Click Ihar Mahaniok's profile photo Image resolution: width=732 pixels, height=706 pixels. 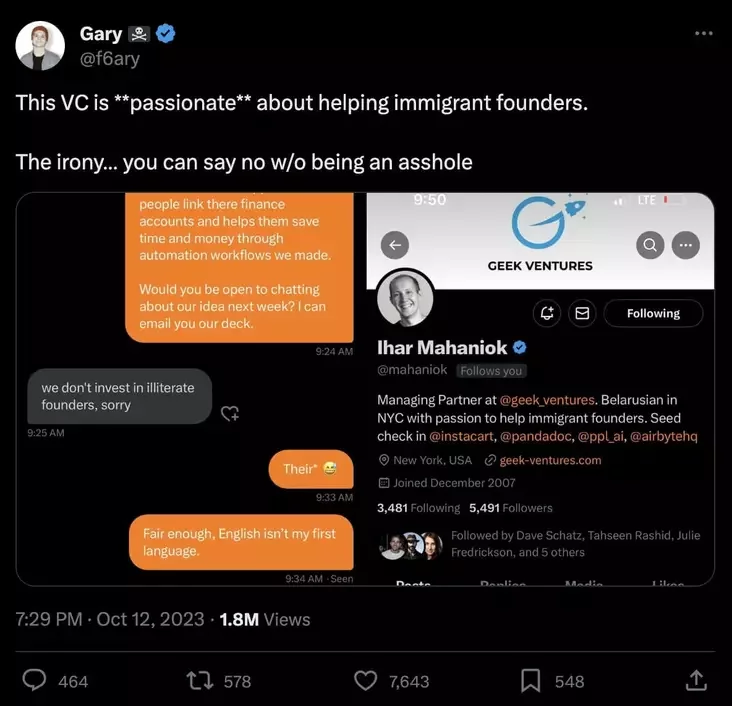click(406, 299)
